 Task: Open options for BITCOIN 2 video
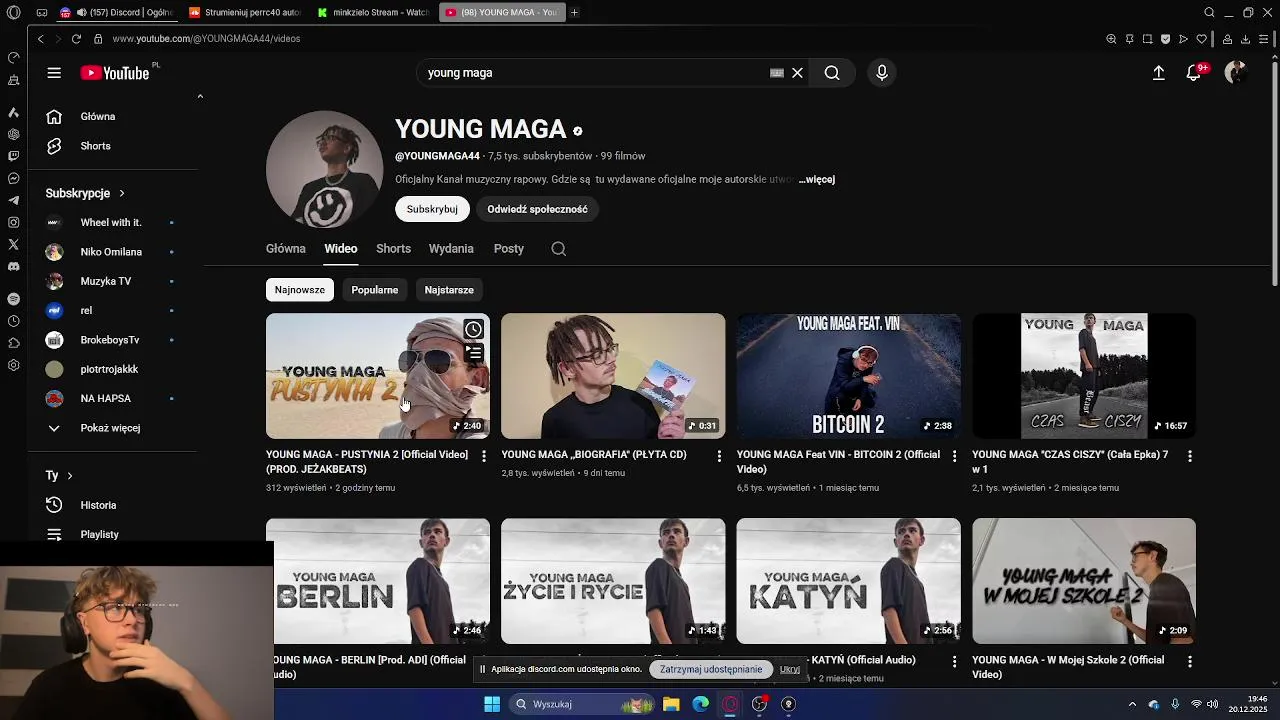[954, 456]
